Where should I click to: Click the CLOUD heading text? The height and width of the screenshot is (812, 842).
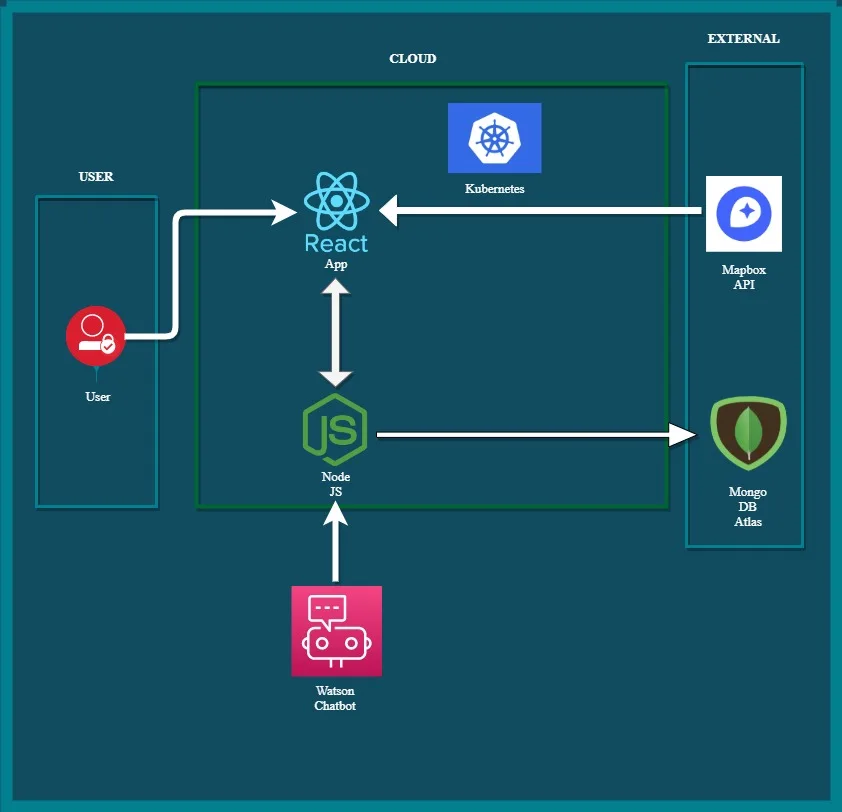click(413, 59)
